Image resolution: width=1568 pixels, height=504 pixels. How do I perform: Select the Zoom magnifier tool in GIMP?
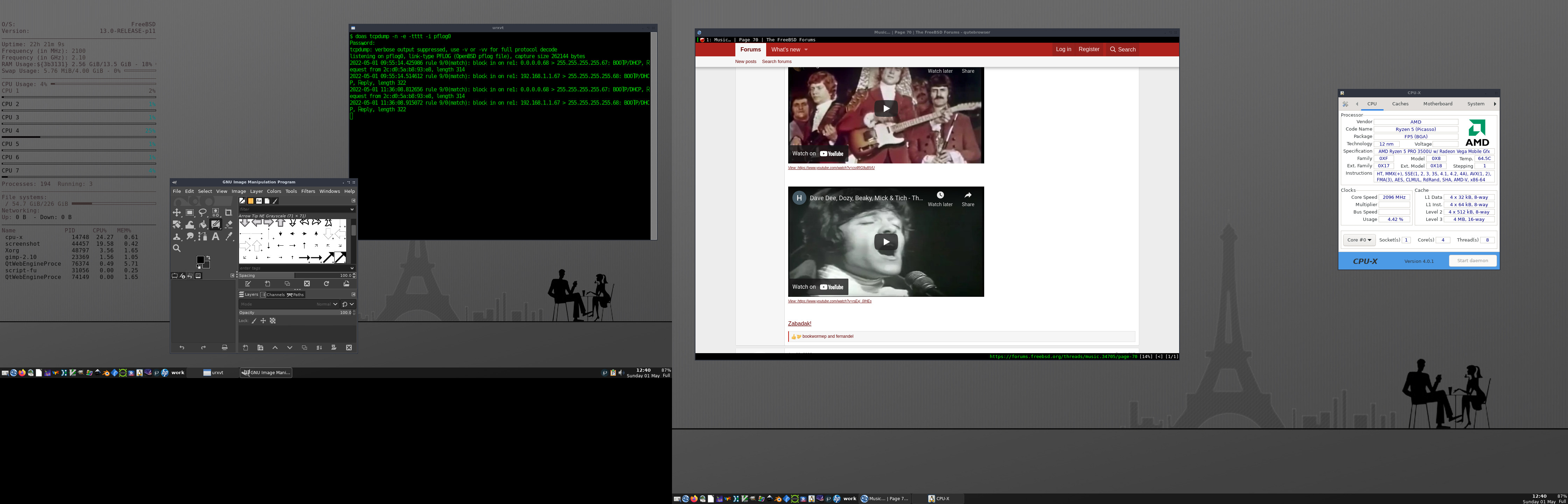[x=177, y=248]
